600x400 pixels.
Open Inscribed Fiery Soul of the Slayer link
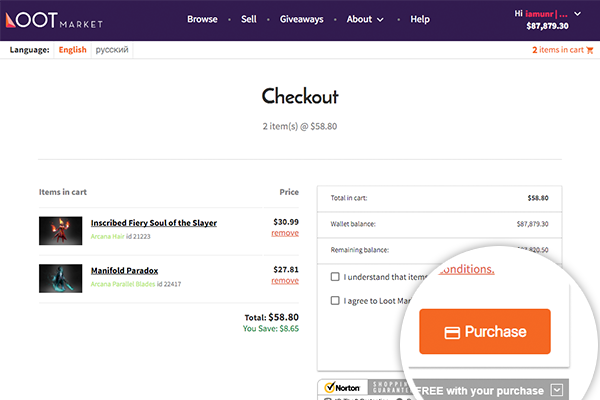pos(154,223)
